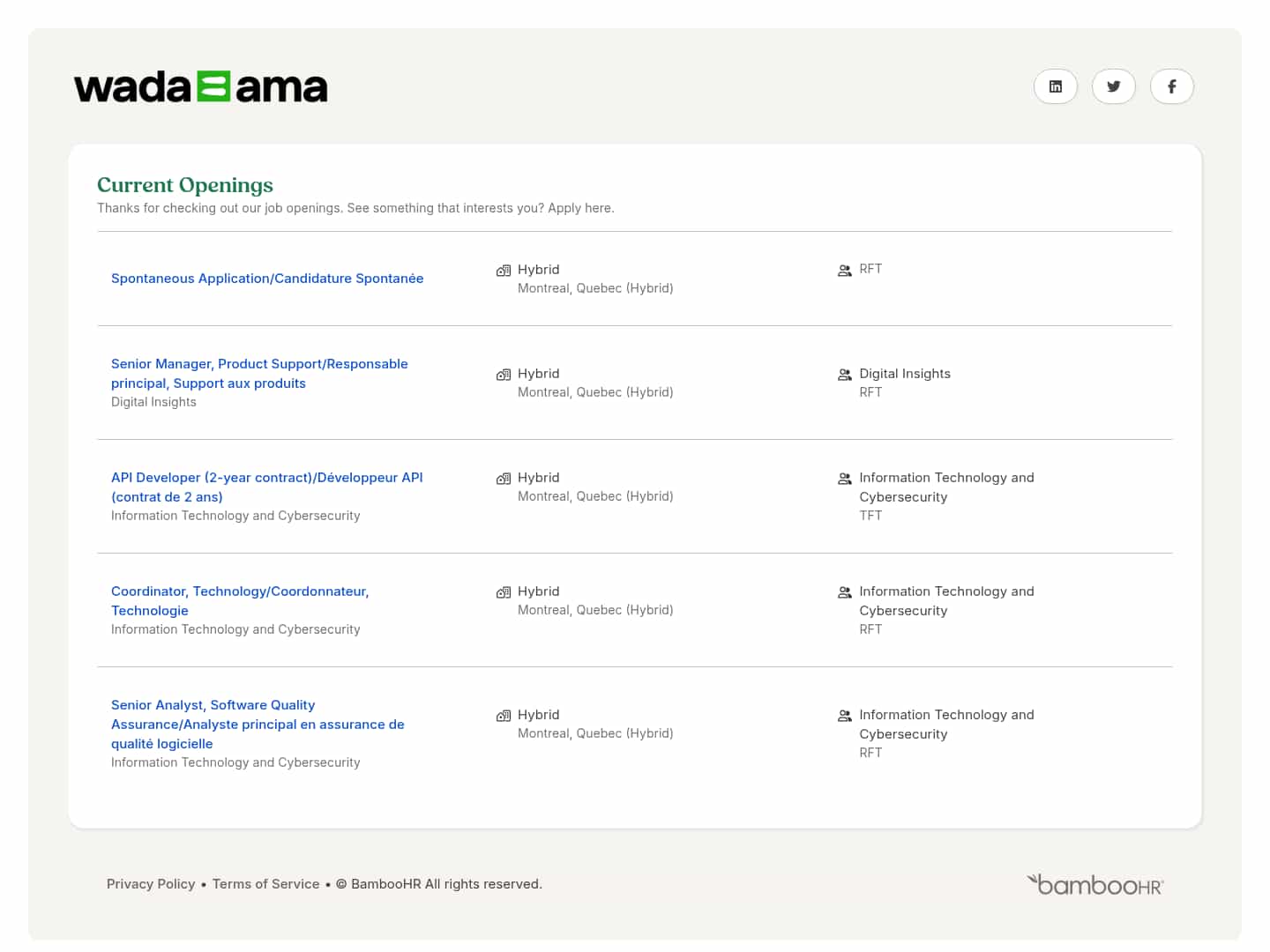Click 'RFT' in Senior Analyst row
The image size is (1270, 952).
point(870,753)
